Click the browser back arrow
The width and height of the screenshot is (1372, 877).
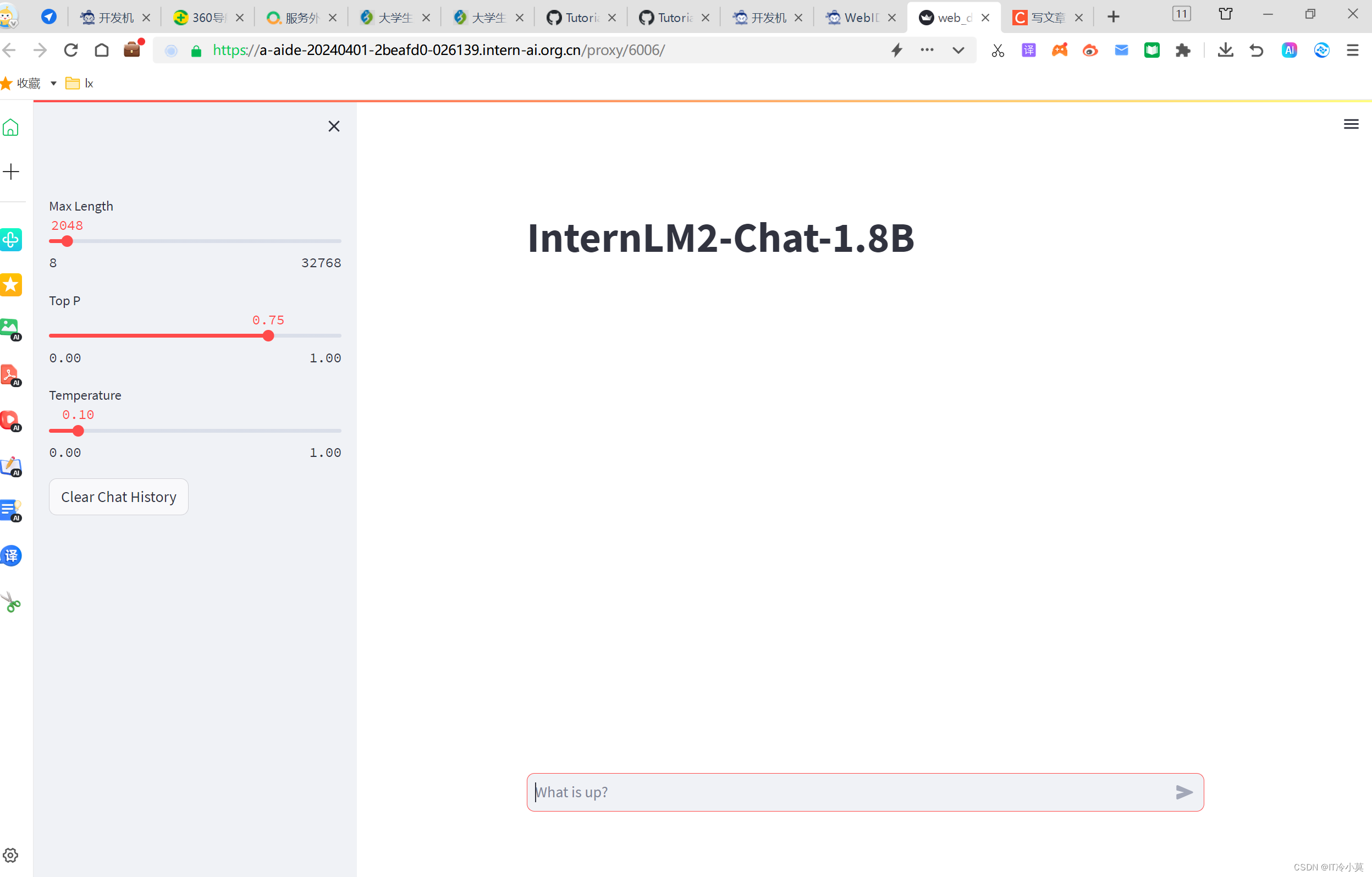coord(9,50)
